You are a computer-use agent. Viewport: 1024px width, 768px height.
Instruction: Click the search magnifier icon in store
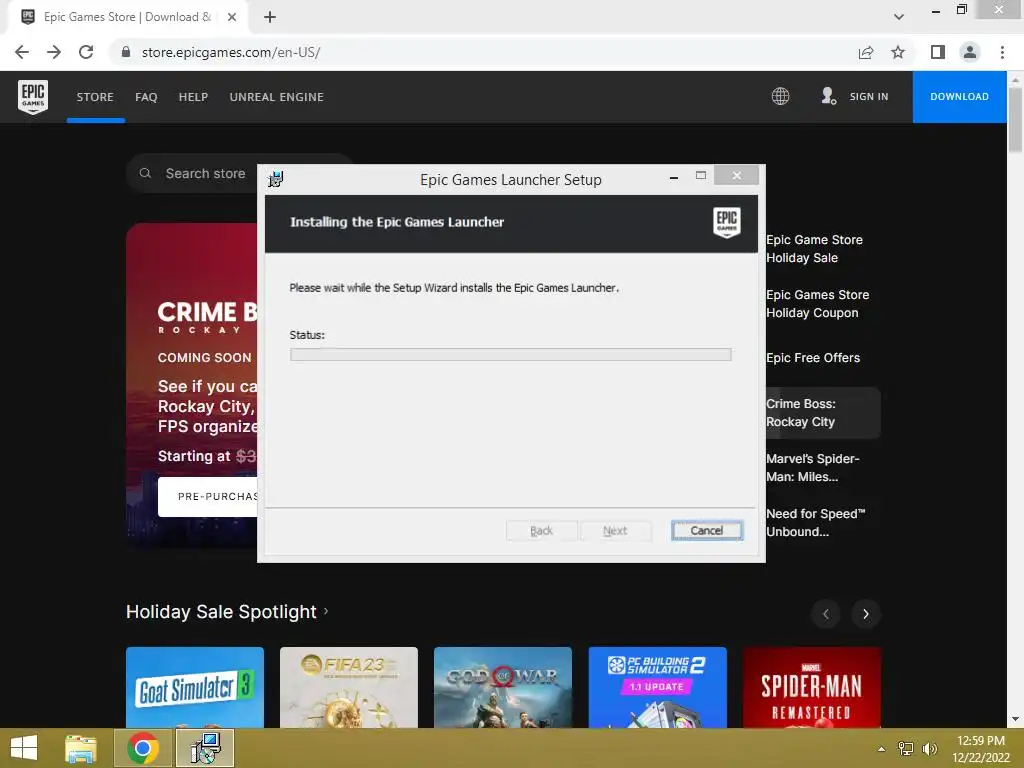click(x=145, y=173)
